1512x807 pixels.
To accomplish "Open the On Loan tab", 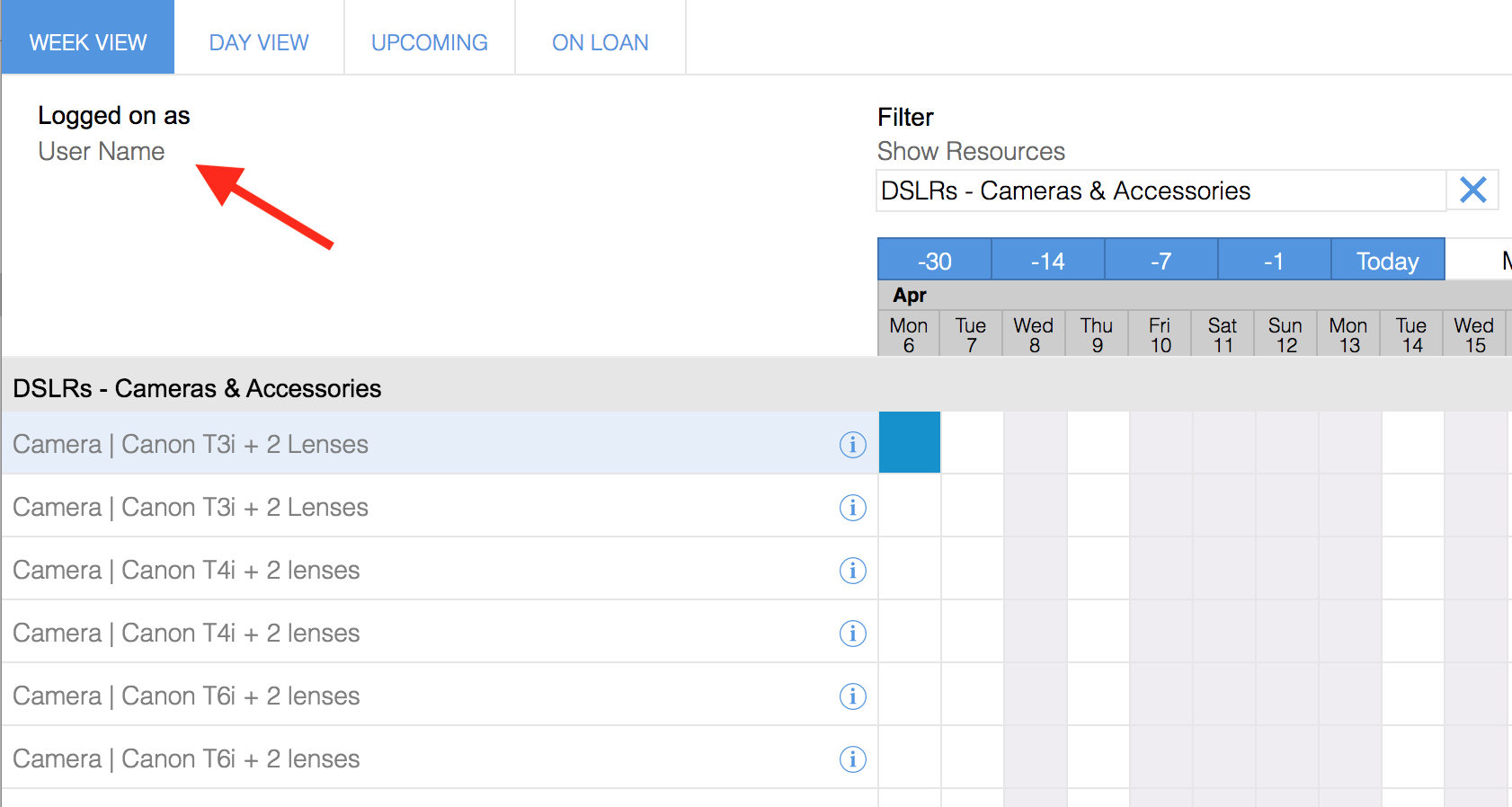I will click(600, 37).
